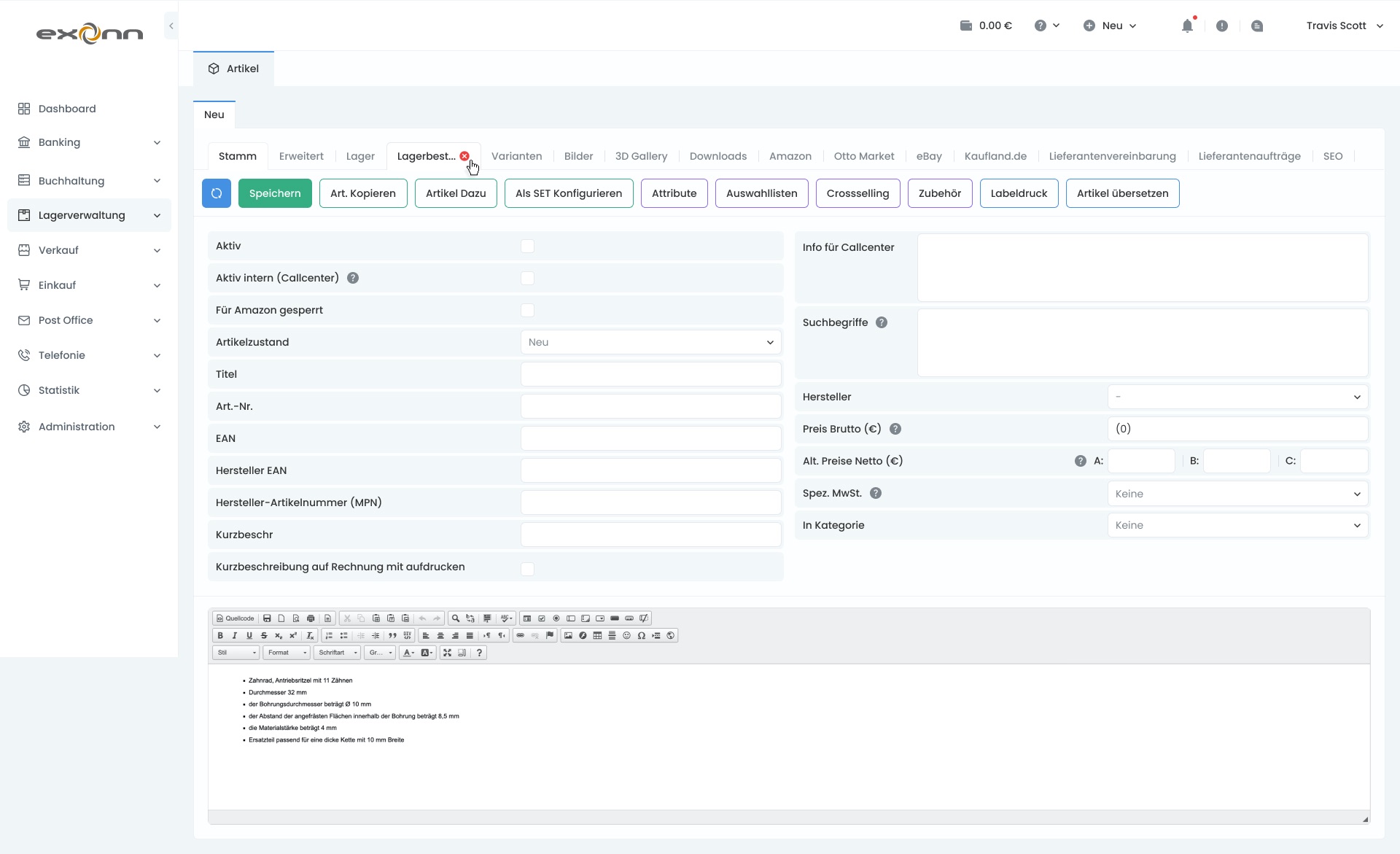Open the chat messages icon in header
The image size is (1400, 854).
coord(1257,26)
